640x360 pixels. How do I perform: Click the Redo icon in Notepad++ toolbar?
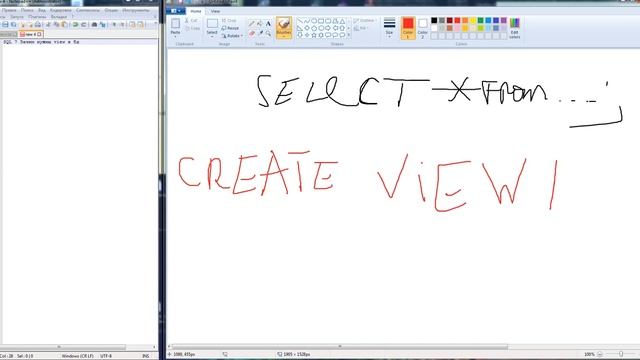pos(83,24)
